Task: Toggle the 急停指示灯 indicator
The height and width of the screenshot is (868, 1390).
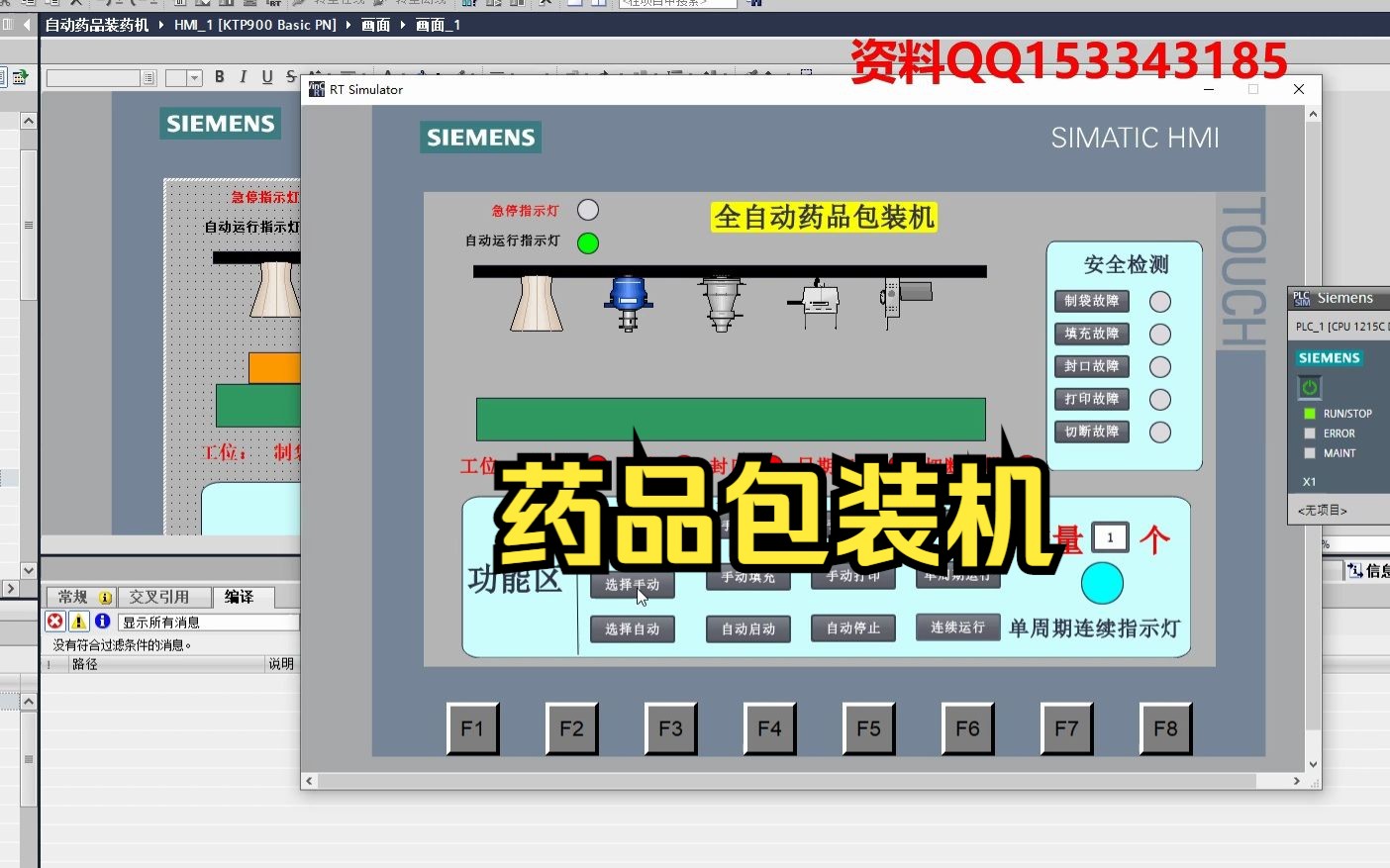Action: (x=587, y=209)
